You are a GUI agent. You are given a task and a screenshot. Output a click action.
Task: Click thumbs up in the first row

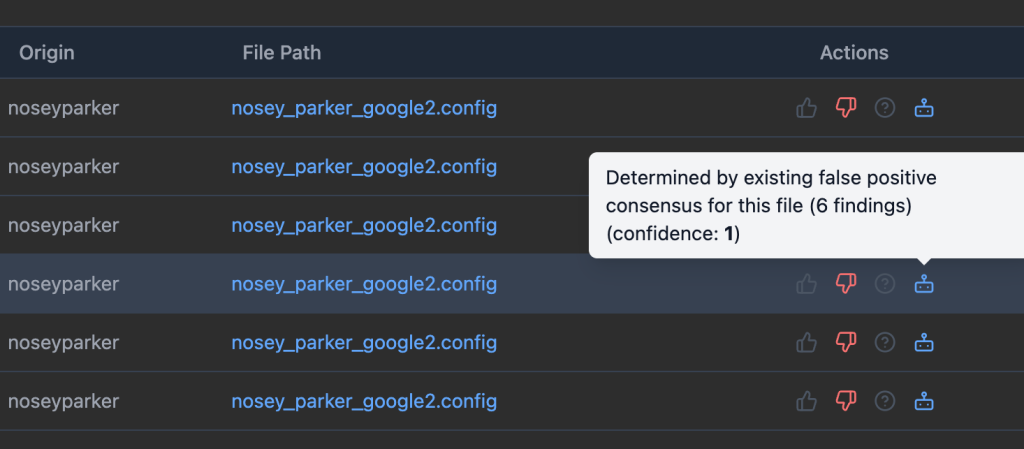click(806, 108)
